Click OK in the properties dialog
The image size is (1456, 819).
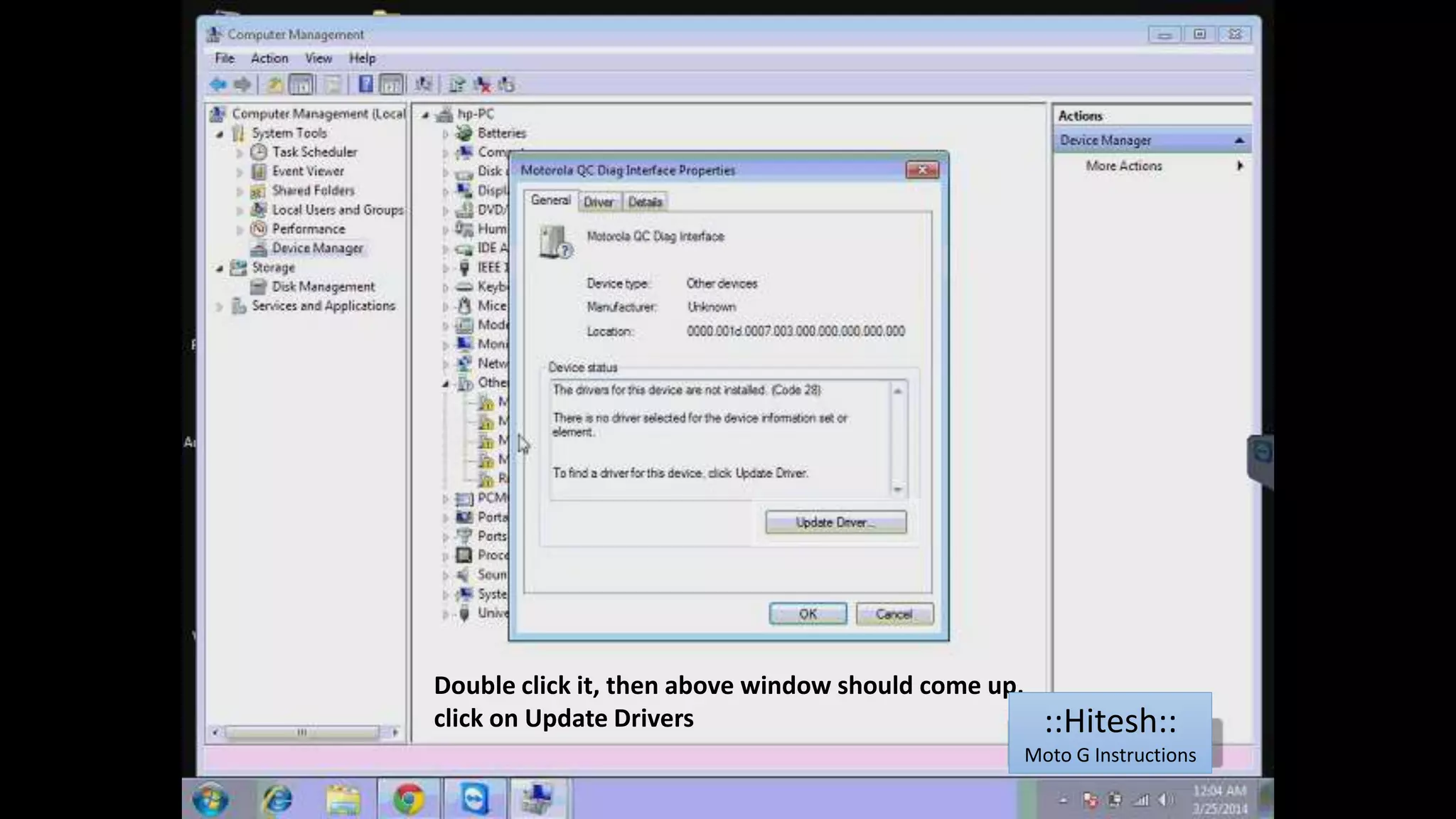click(808, 614)
